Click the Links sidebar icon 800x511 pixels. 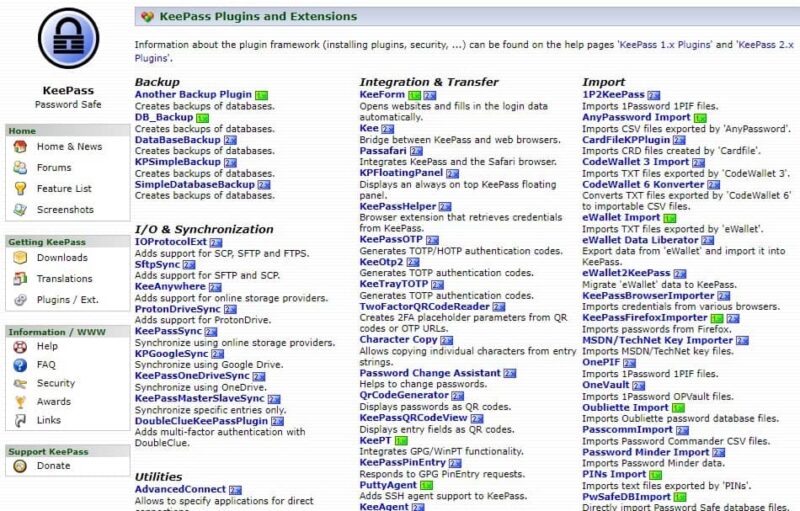pyautogui.click(x=20, y=420)
